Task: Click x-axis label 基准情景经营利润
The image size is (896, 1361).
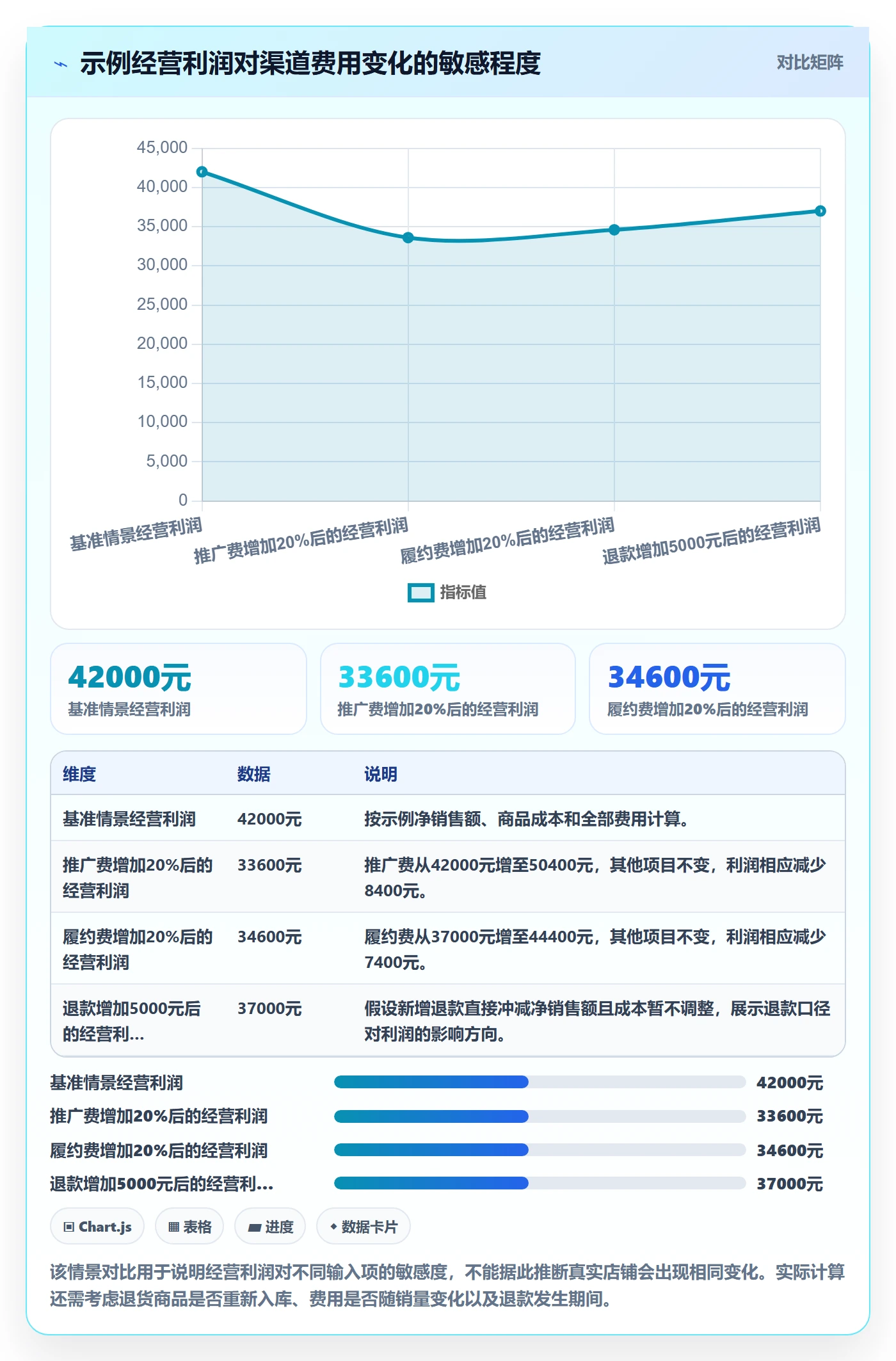Action: [136, 534]
